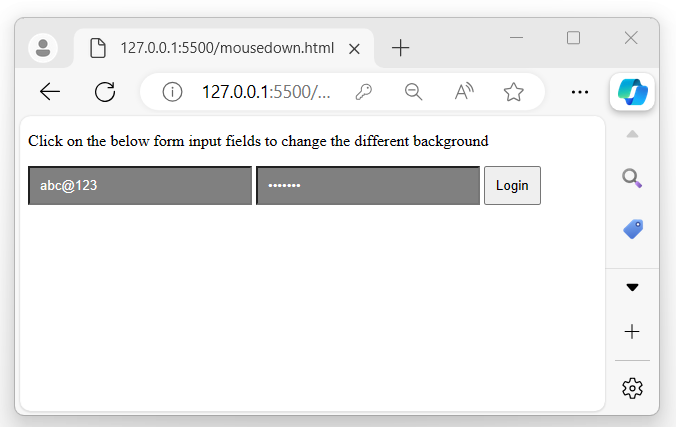Screen dimensions: 676x427
Task: Open sidebar search tool
Action: pos(632,178)
